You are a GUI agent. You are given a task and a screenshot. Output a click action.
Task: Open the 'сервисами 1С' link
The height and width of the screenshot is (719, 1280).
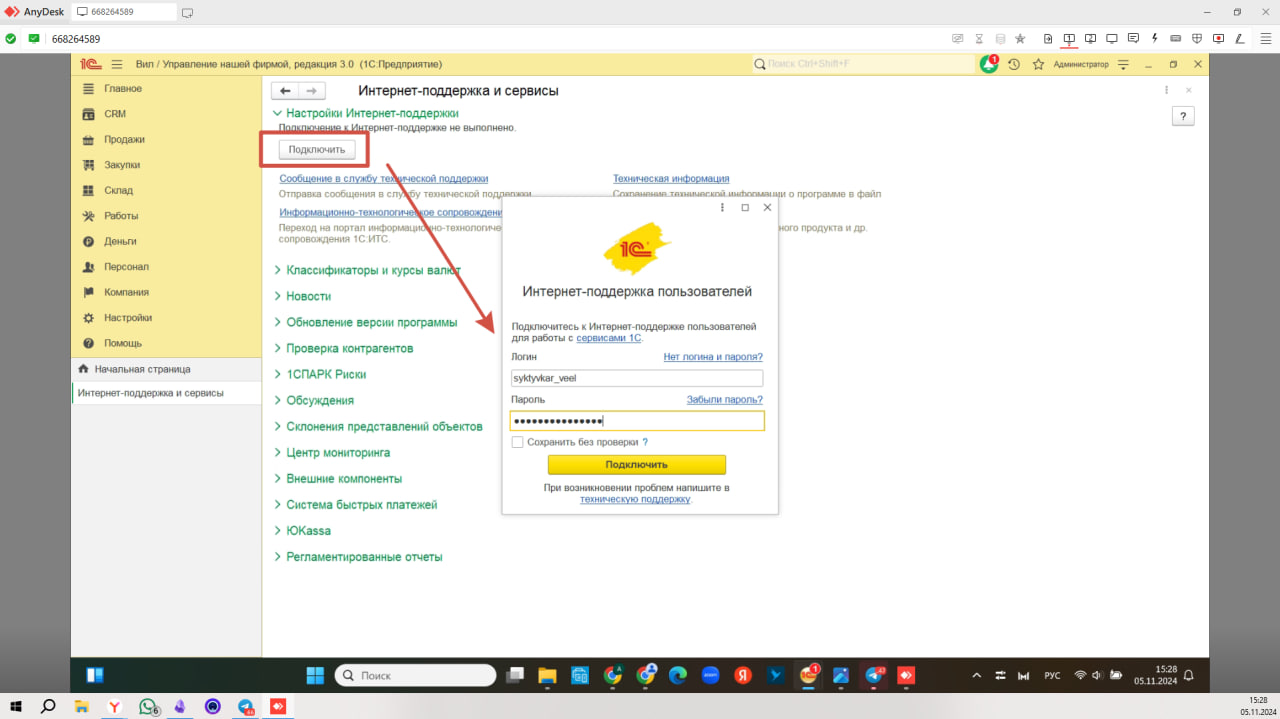[608, 338]
